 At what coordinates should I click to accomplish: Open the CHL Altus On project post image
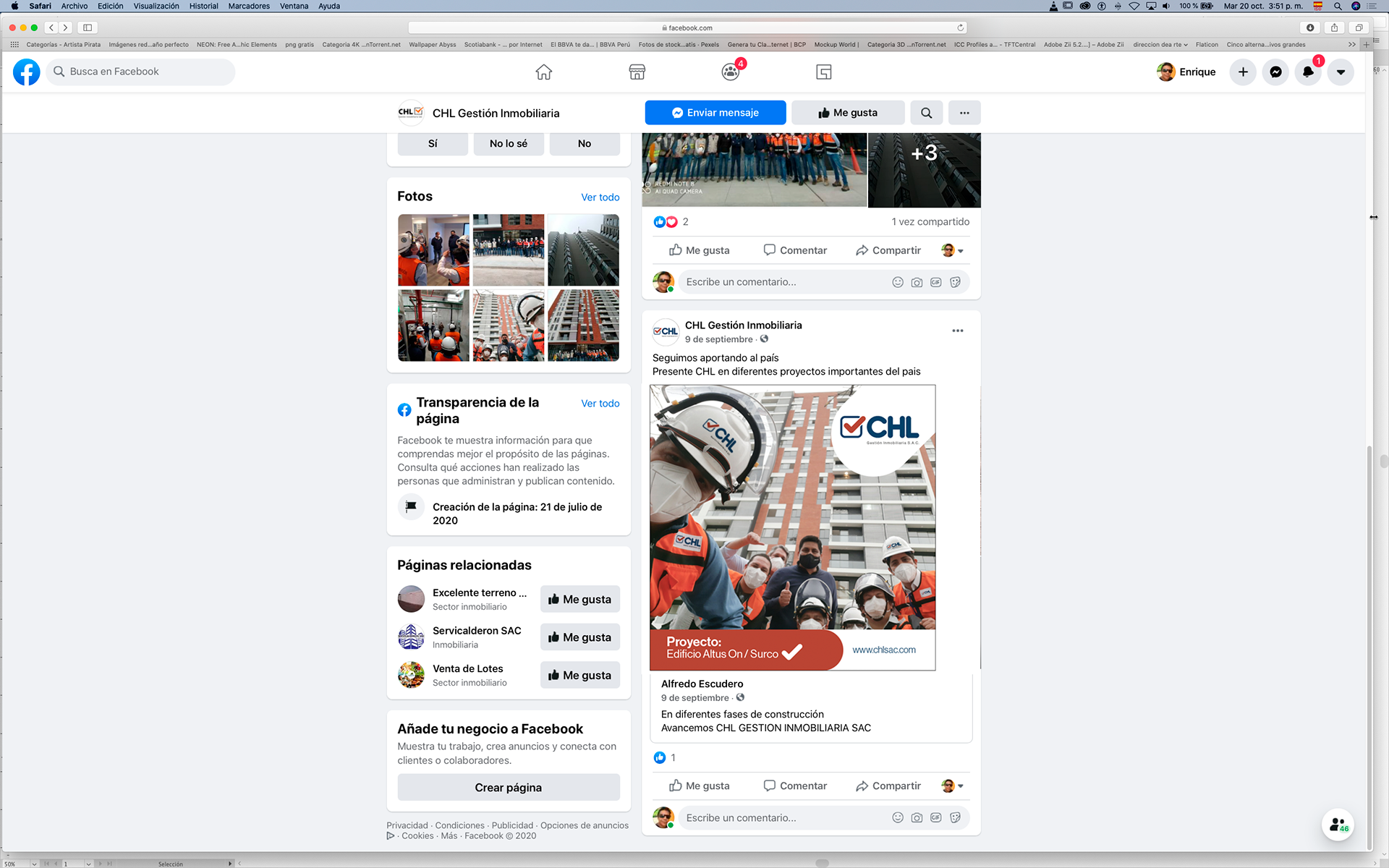pos(792,527)
